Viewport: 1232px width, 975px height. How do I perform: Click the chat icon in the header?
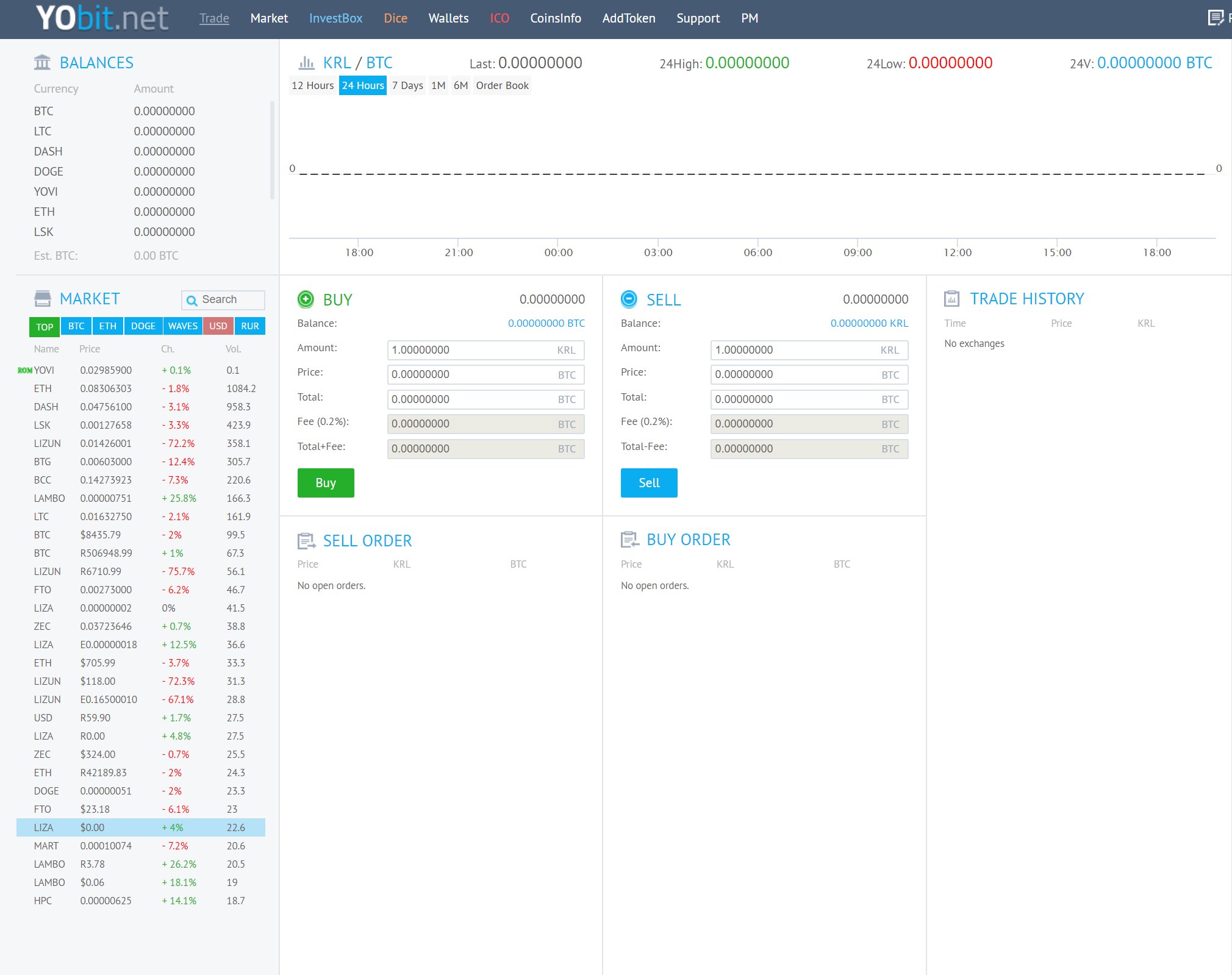click(1216, 18)
